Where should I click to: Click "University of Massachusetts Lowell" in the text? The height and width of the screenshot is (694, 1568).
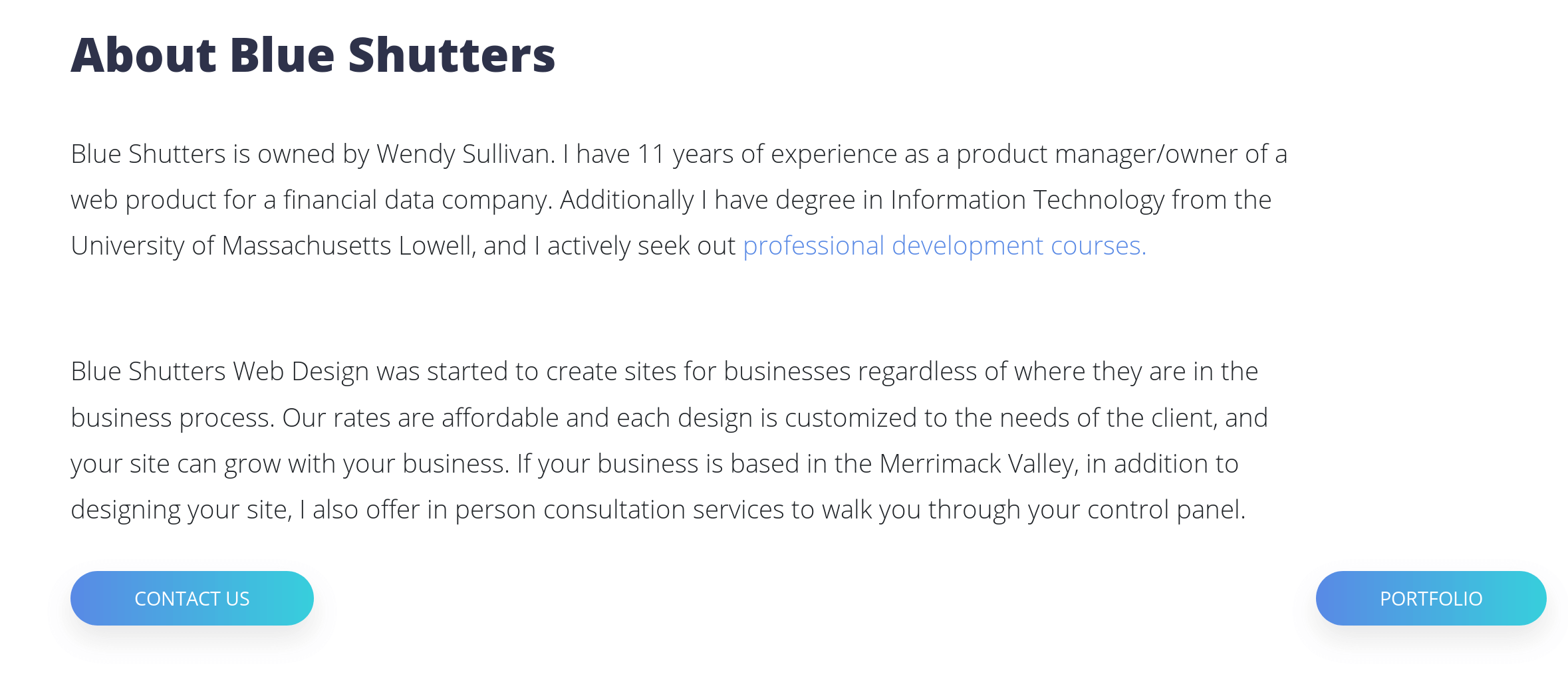pyautogui.click(x=273, y=246)
